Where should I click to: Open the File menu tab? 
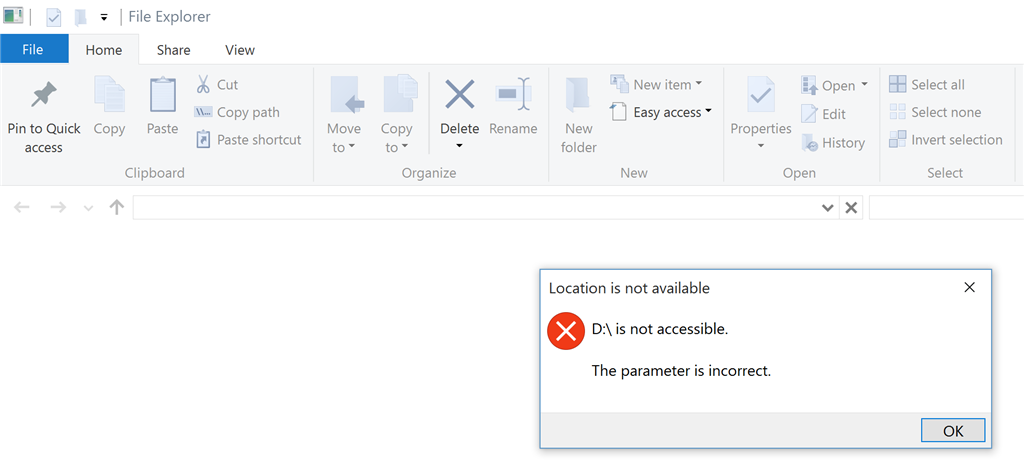[33, 49]
